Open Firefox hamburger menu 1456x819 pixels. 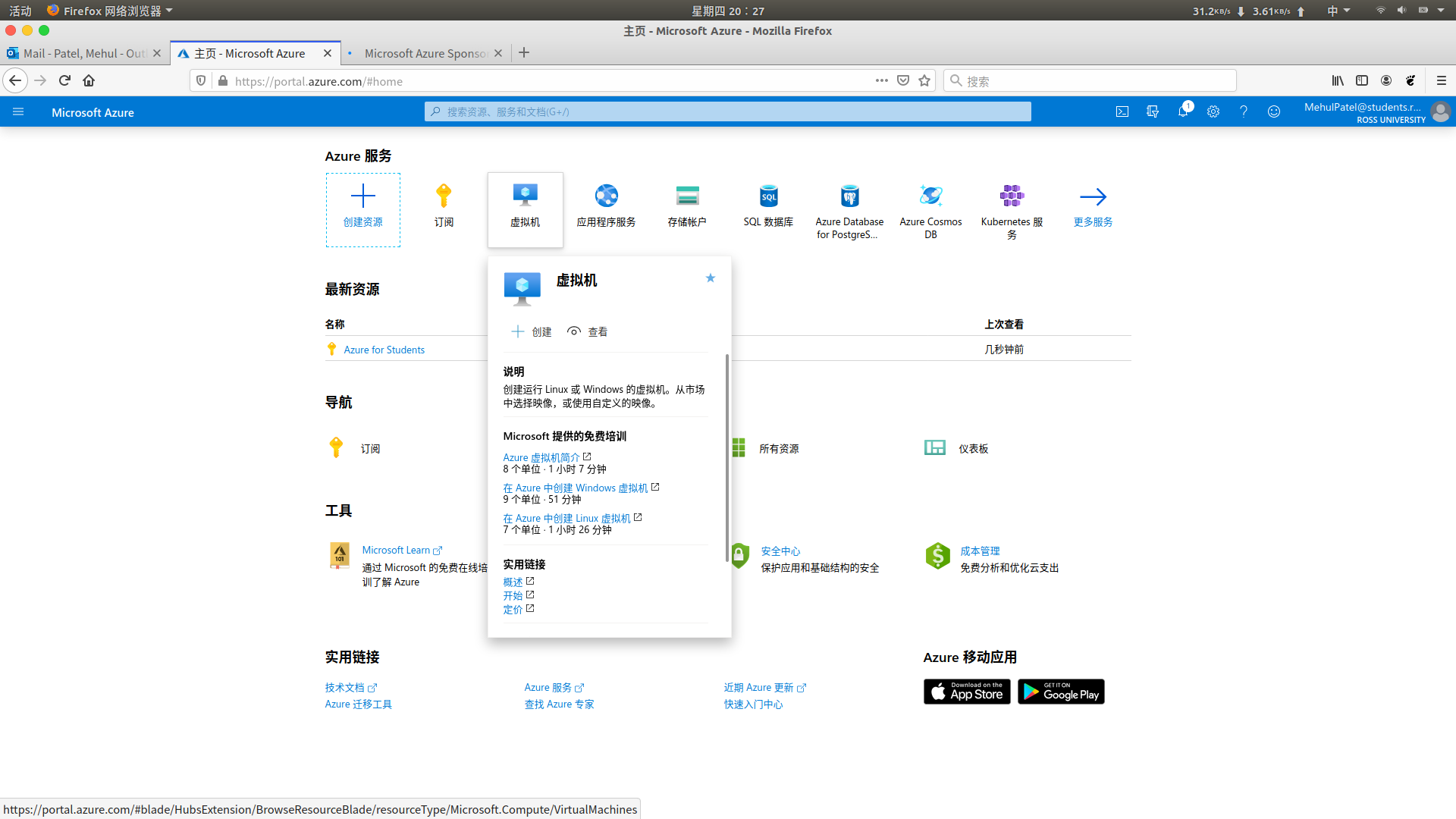(1442, 80)
